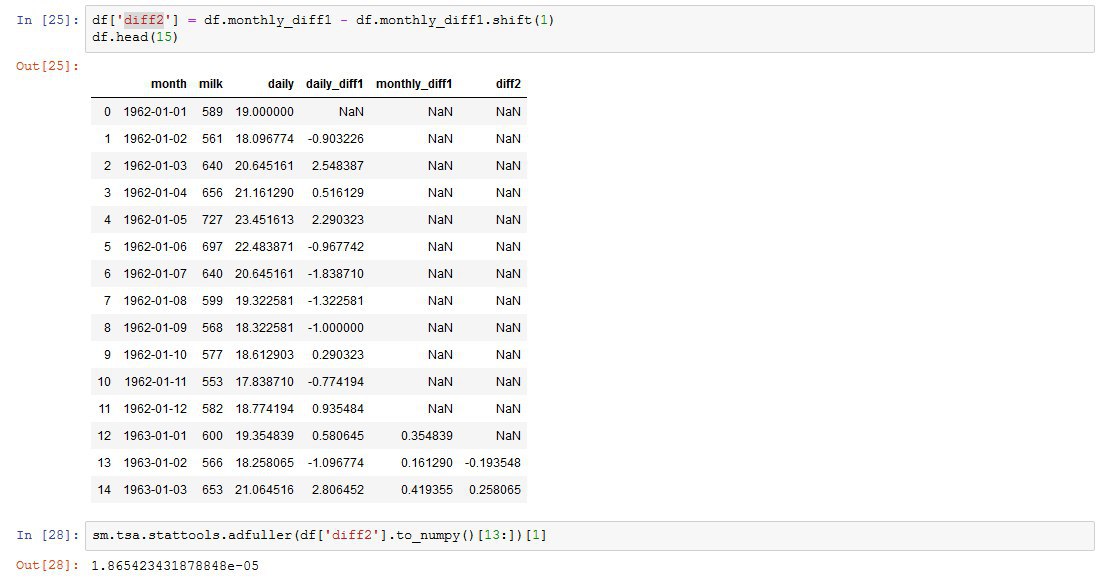
Task: Click milk value 561
Action: point(212,139)
